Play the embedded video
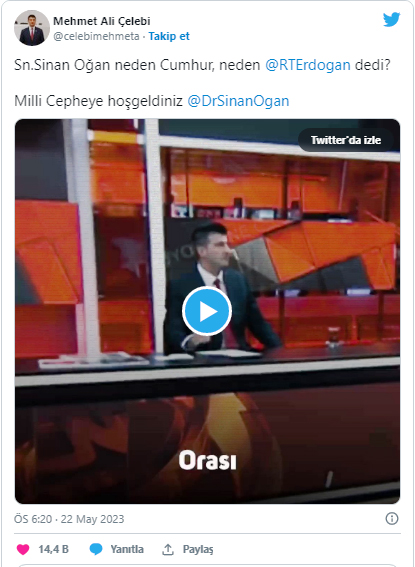 (x=207, y=311)
